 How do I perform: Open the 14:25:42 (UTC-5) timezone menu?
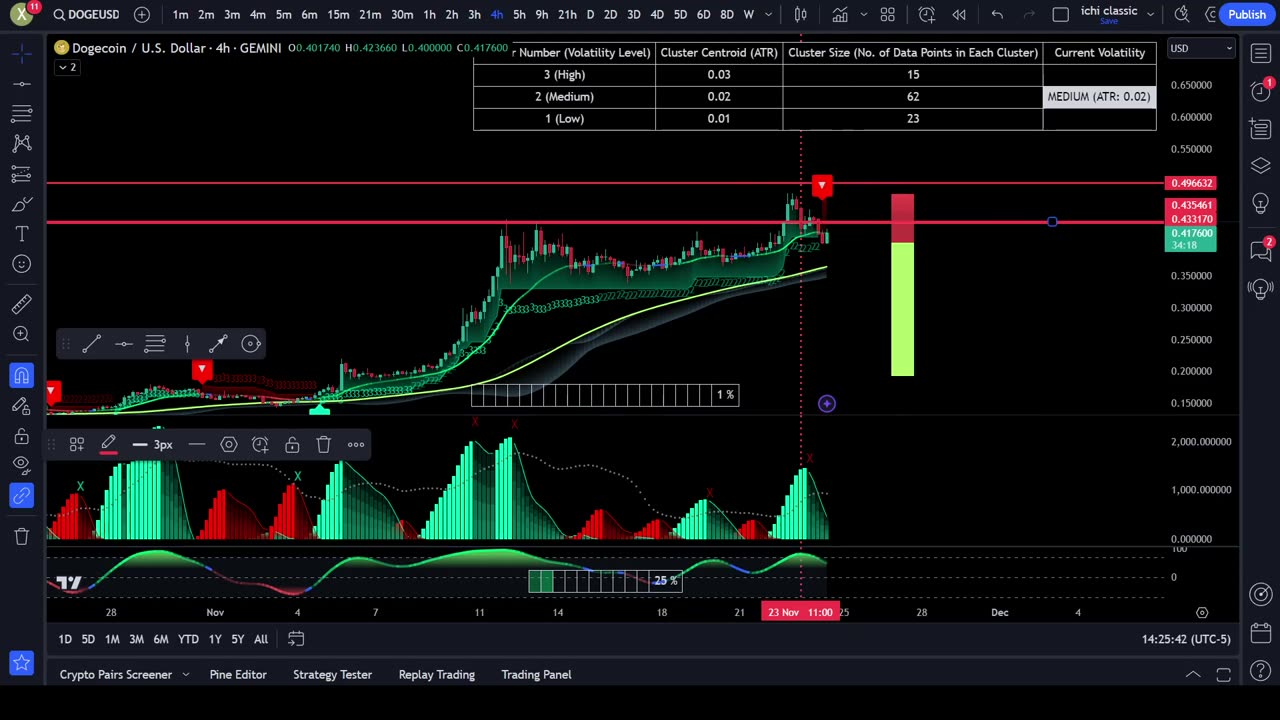click(1186, 639)
